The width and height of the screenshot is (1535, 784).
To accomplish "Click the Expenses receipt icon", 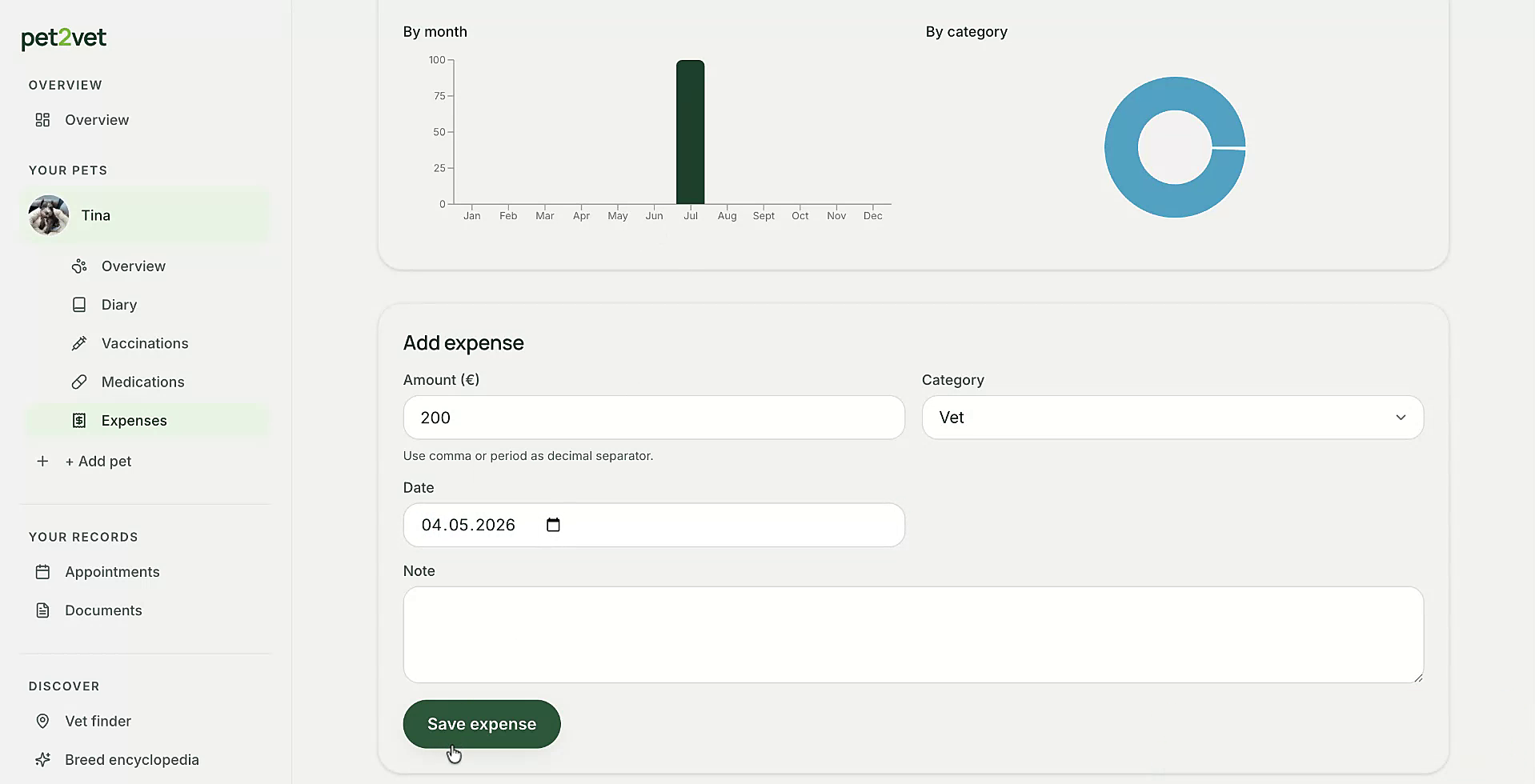I will pos(79,421).
